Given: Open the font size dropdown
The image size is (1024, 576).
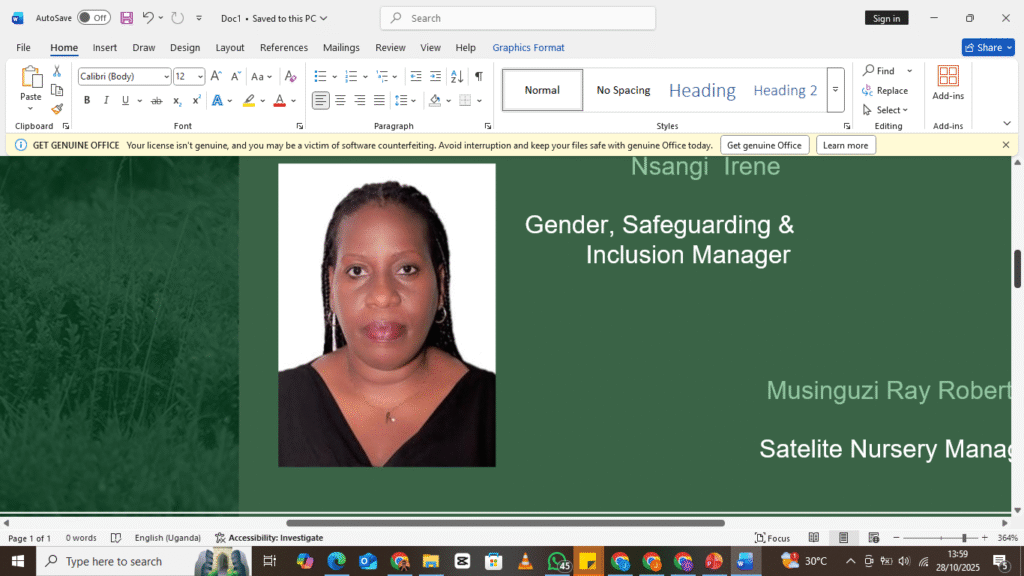Looking at the screenshot, I should [x=200, y=76].
